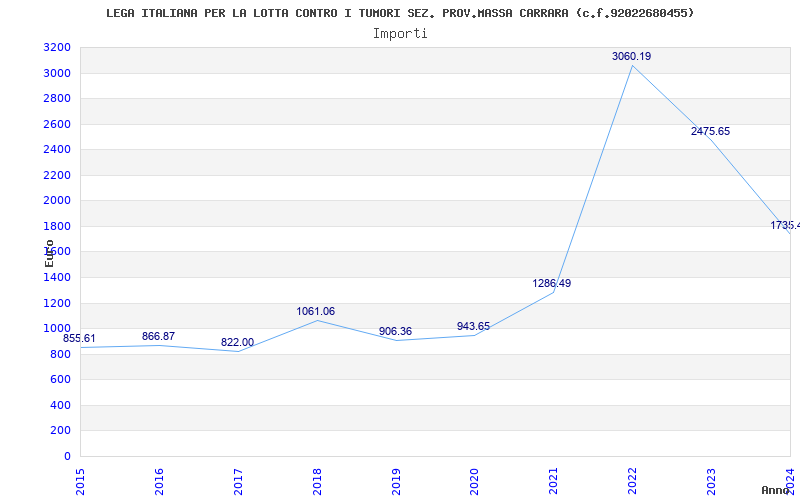Click the 2021 x-axis label
Screen dimensions: 800x500
pyautogui.click(x=554, y=482)
